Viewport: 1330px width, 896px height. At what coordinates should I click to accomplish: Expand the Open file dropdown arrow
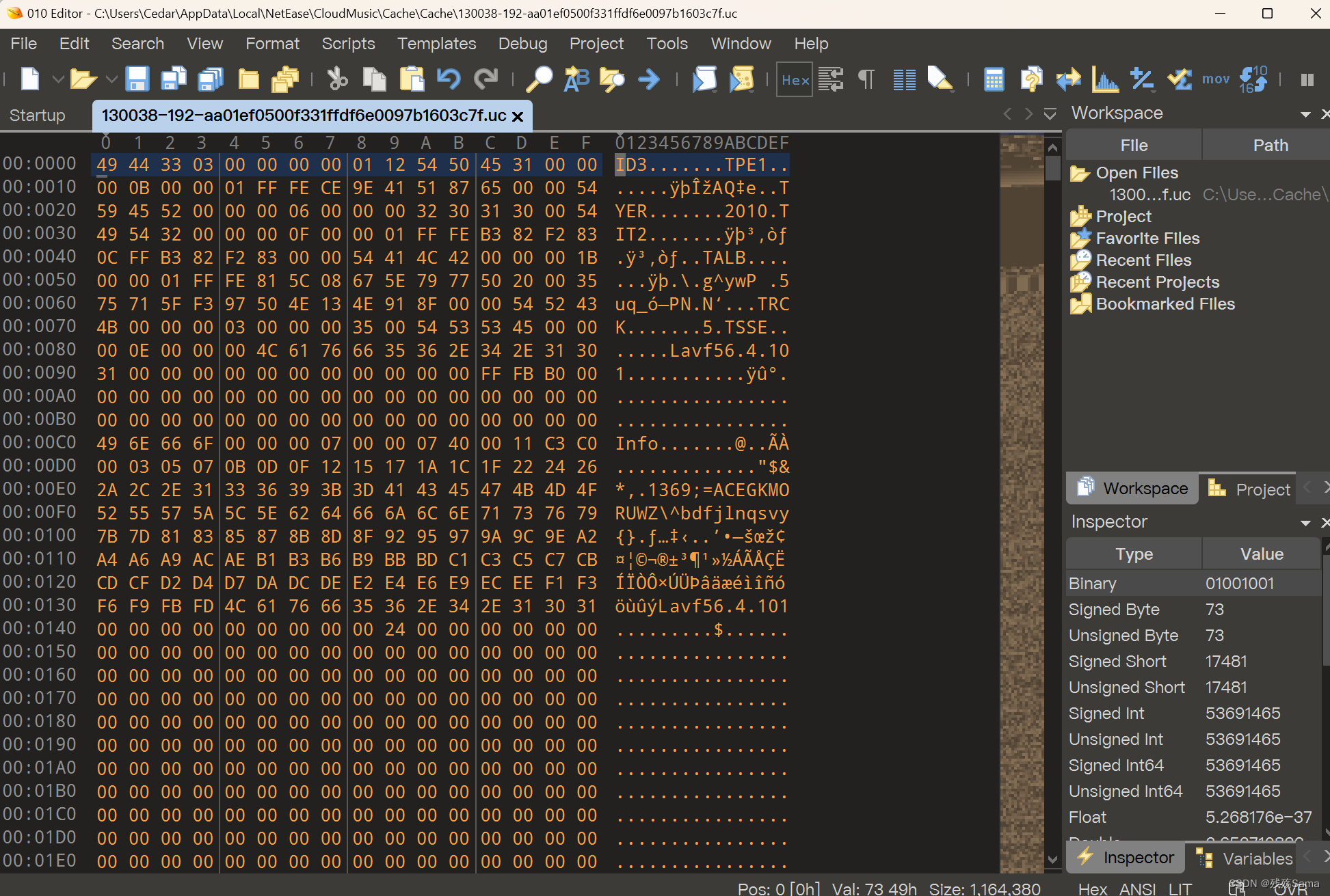pos(111,79)
